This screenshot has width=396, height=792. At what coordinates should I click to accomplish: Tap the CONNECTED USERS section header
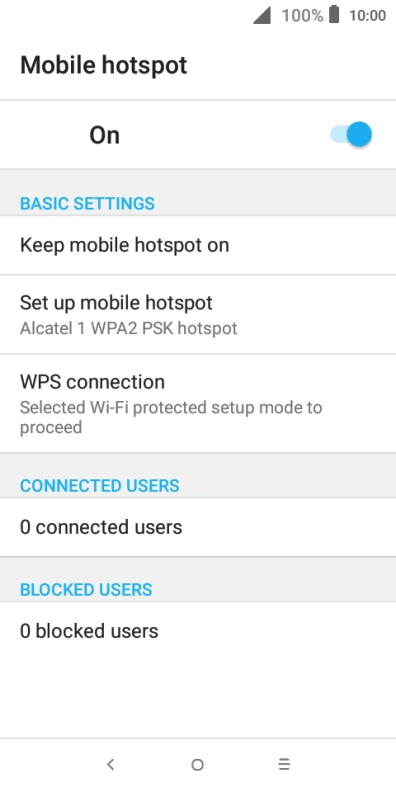point(100,486)
